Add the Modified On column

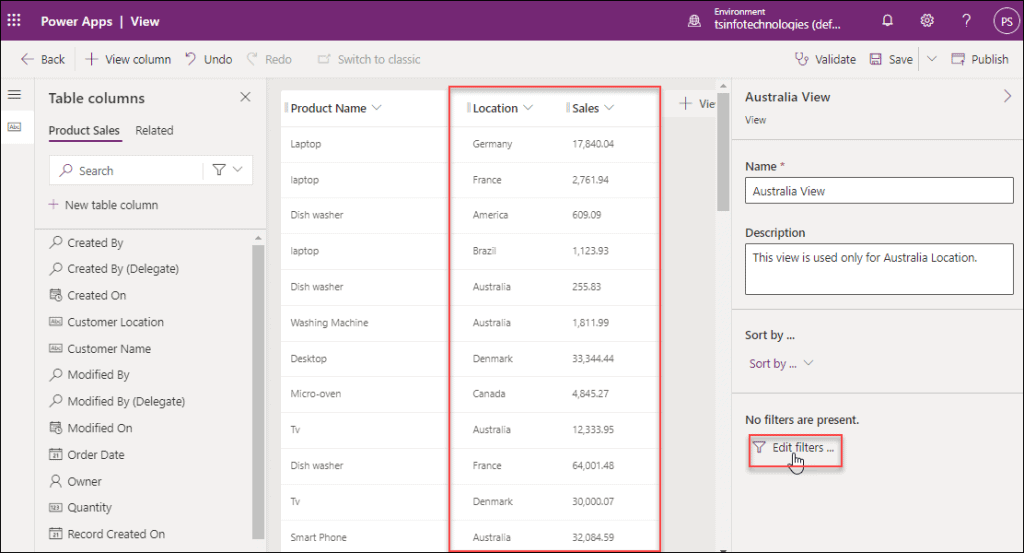[91, 428]
